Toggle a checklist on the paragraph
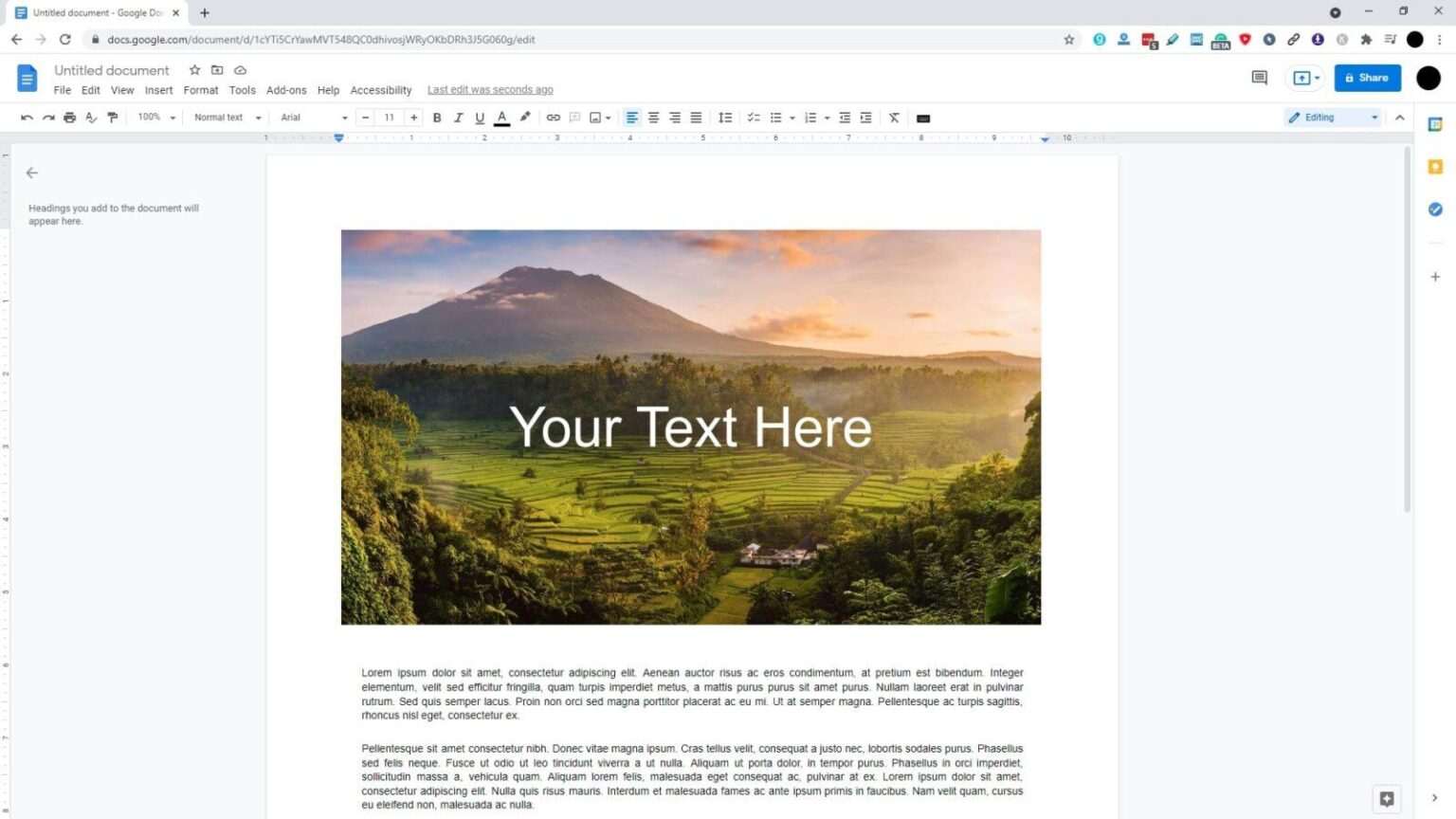Screen dimensions: 1456x819 point(754,117)
